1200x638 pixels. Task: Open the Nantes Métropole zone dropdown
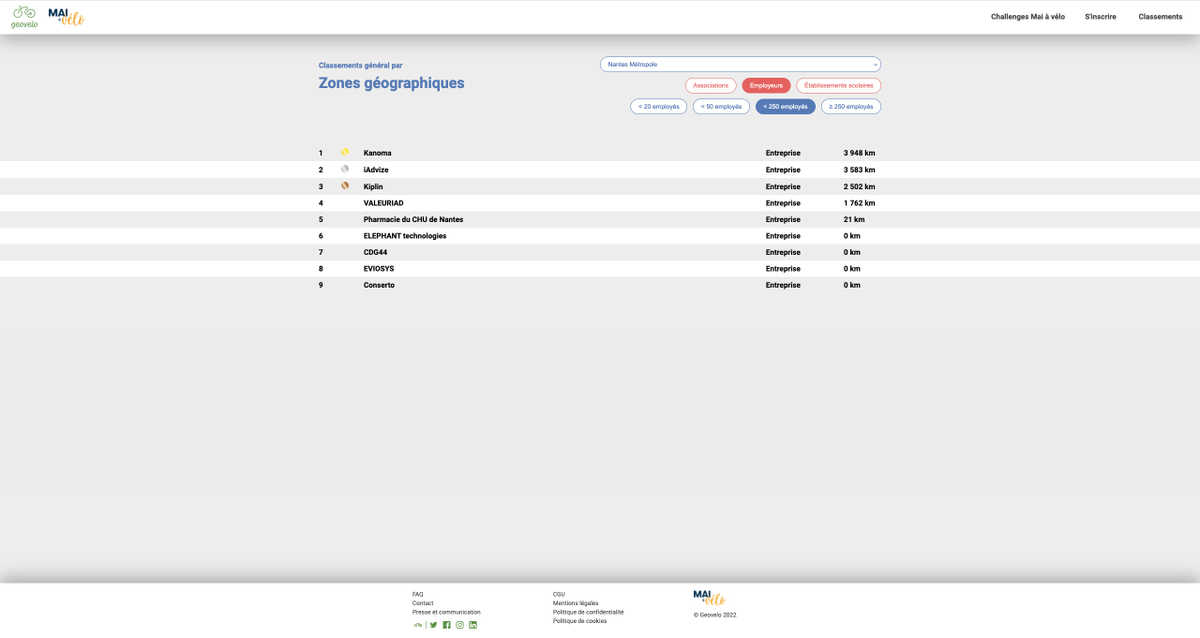point(740,64)
